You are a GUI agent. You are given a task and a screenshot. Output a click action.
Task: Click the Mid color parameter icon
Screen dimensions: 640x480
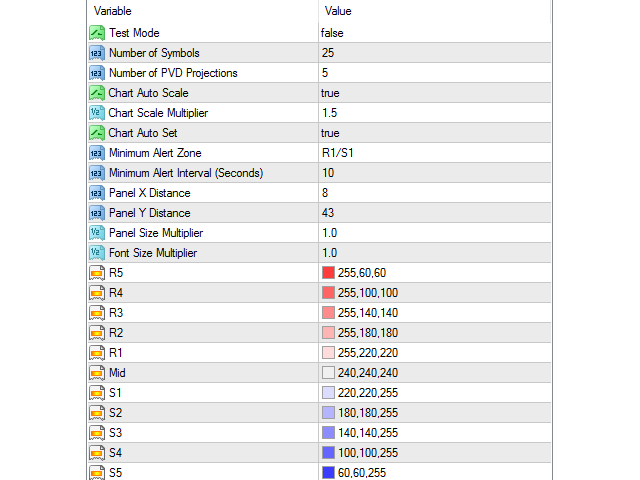[x=97, y=372]
